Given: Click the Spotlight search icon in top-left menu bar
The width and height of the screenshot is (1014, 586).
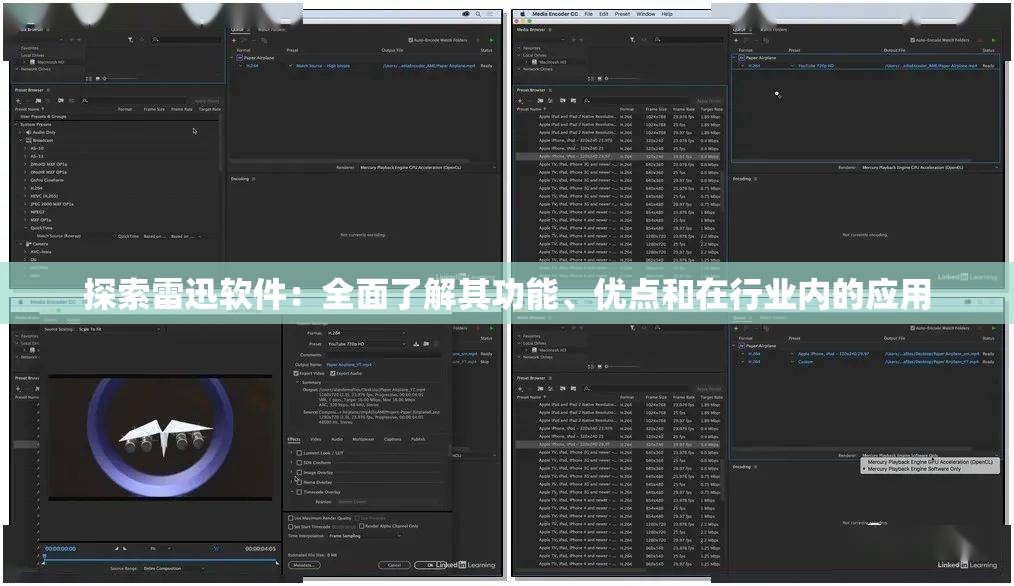Looking at the screenshot, I should (478, 14).
